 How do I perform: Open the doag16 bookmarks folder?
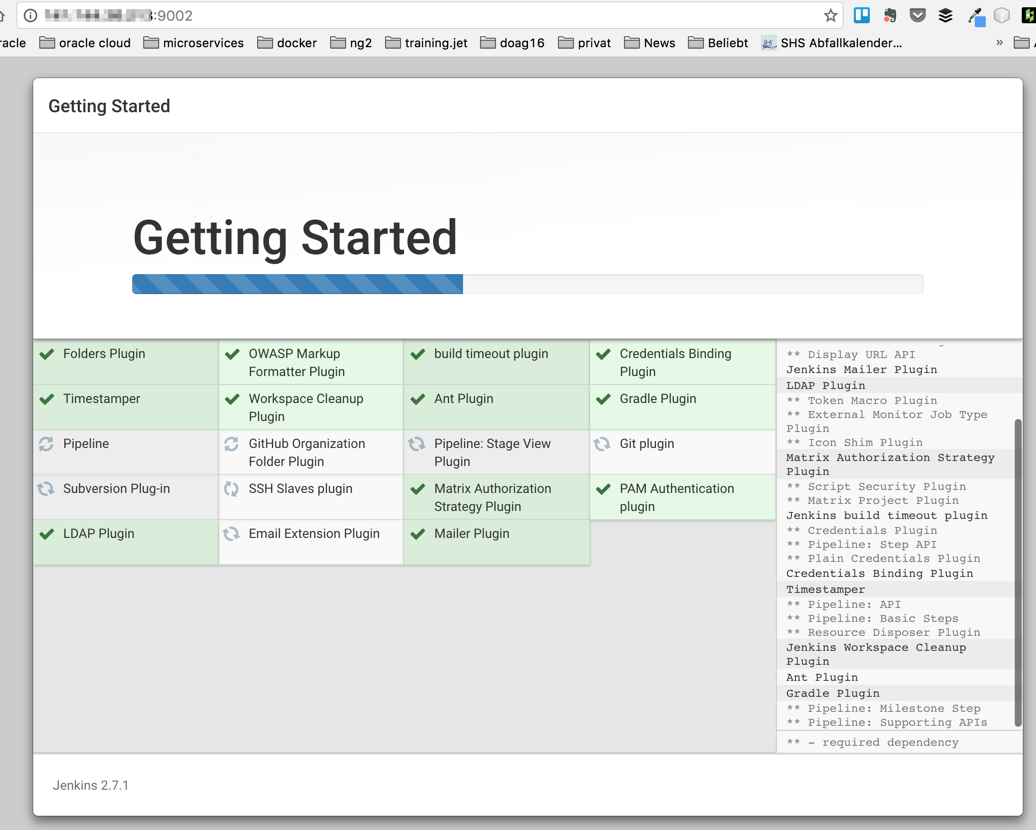pos(513,43)
